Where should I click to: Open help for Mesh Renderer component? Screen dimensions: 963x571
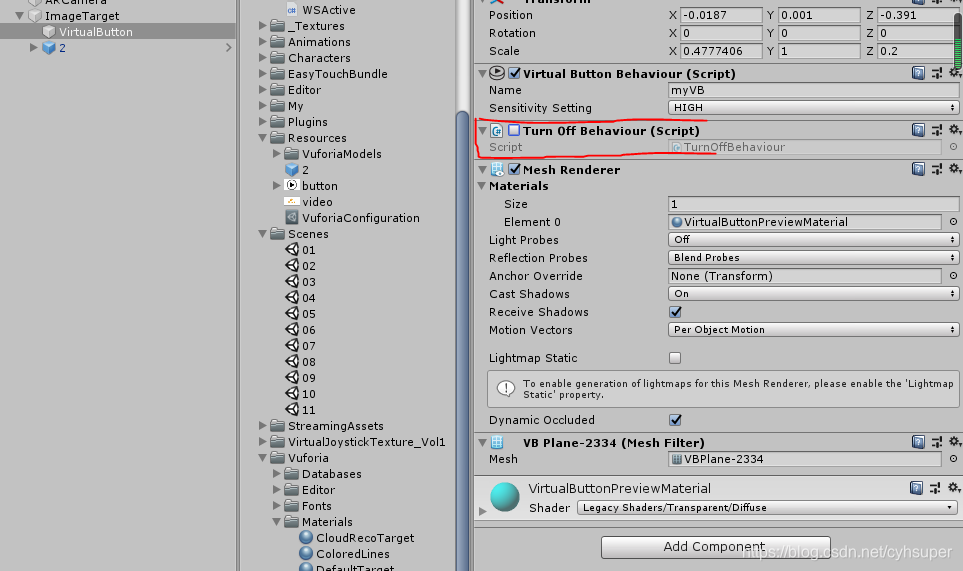tap(918, 169)
